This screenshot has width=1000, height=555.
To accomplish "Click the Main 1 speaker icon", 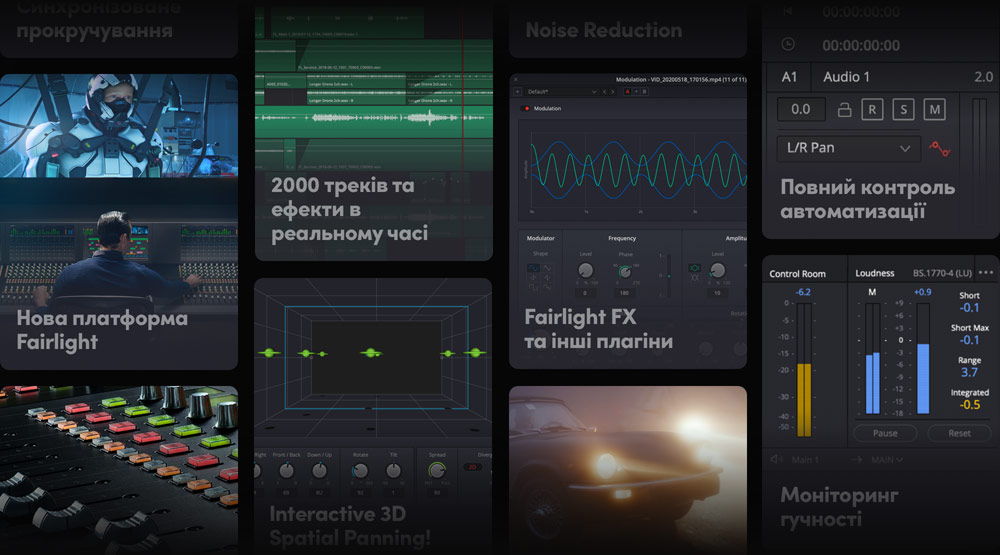I will pos(776,460).
